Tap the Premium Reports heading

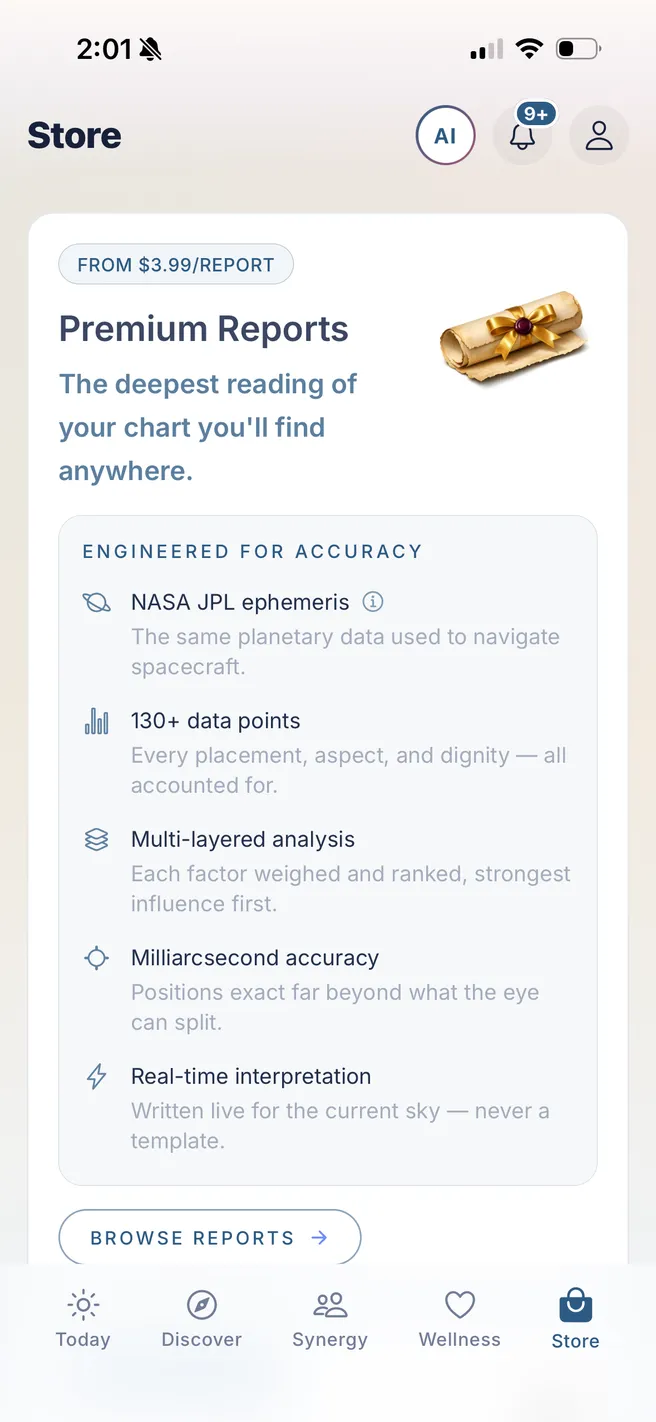(204, 329)
